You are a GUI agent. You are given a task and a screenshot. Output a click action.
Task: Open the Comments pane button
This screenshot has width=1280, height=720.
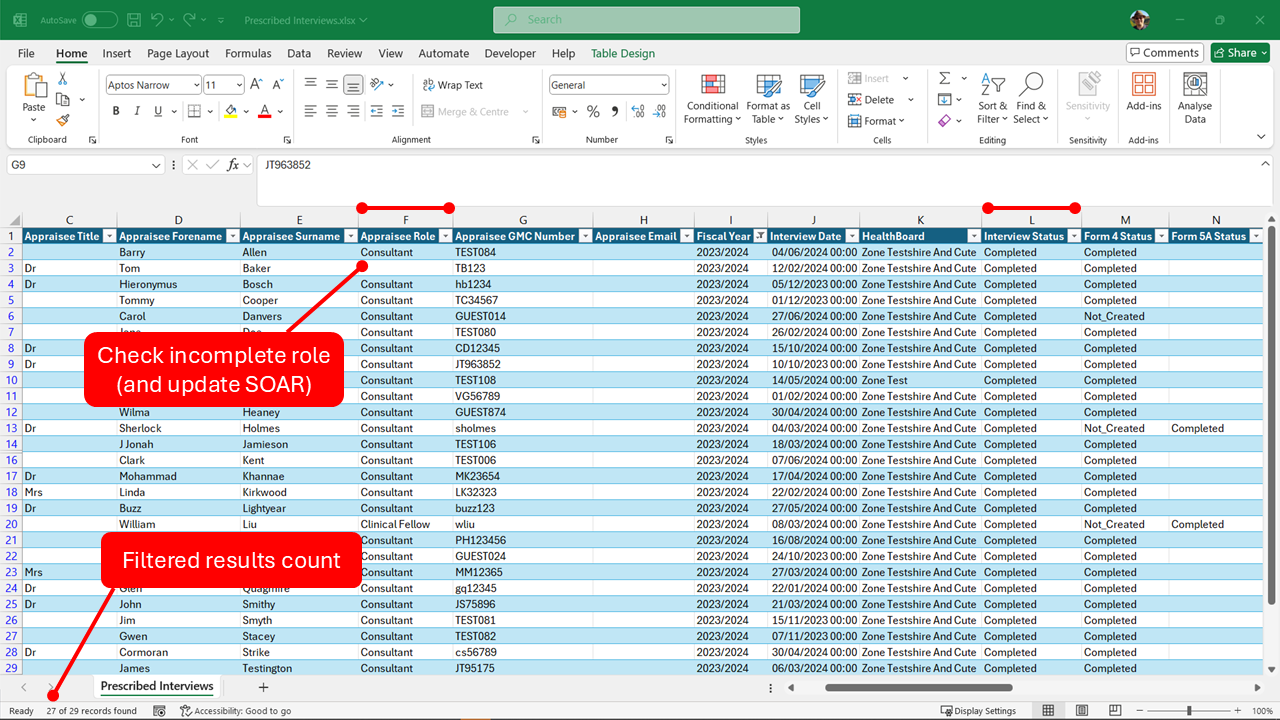pyautogui.click(x=1164, y=53)
